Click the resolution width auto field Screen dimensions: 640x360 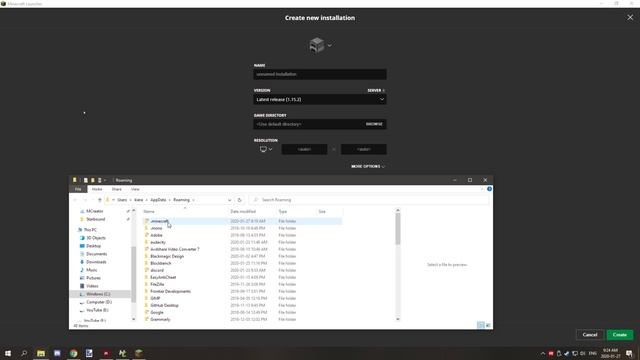tap(304, 149)
